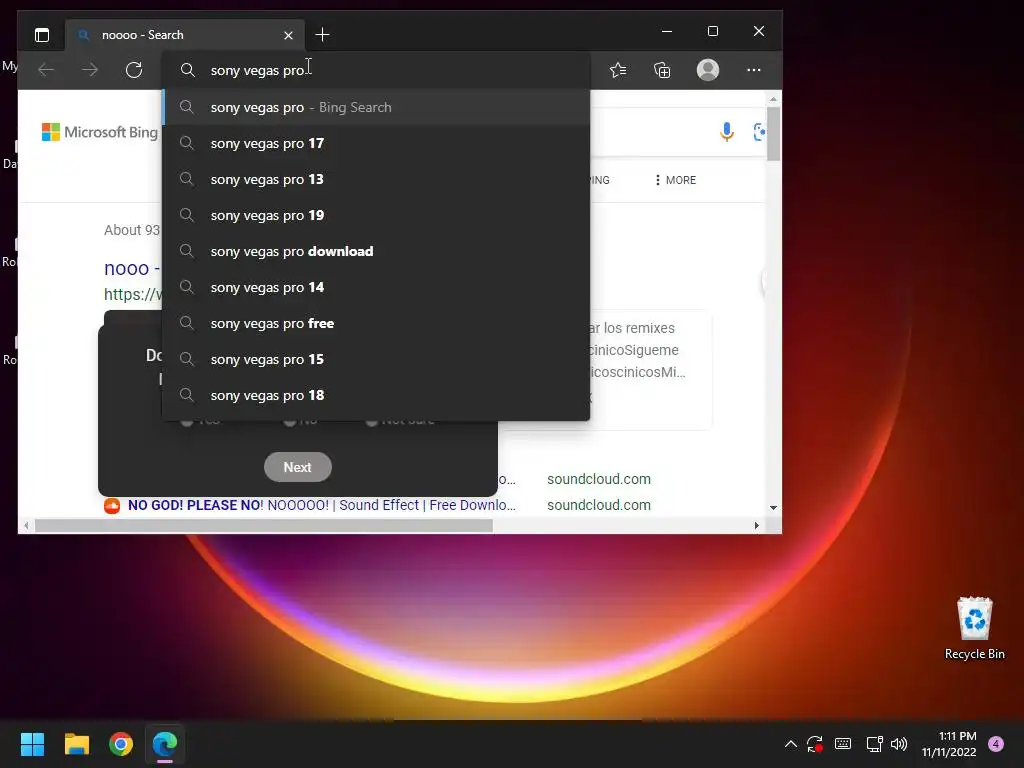Open notification center badge showing 4

click(996, 744)
